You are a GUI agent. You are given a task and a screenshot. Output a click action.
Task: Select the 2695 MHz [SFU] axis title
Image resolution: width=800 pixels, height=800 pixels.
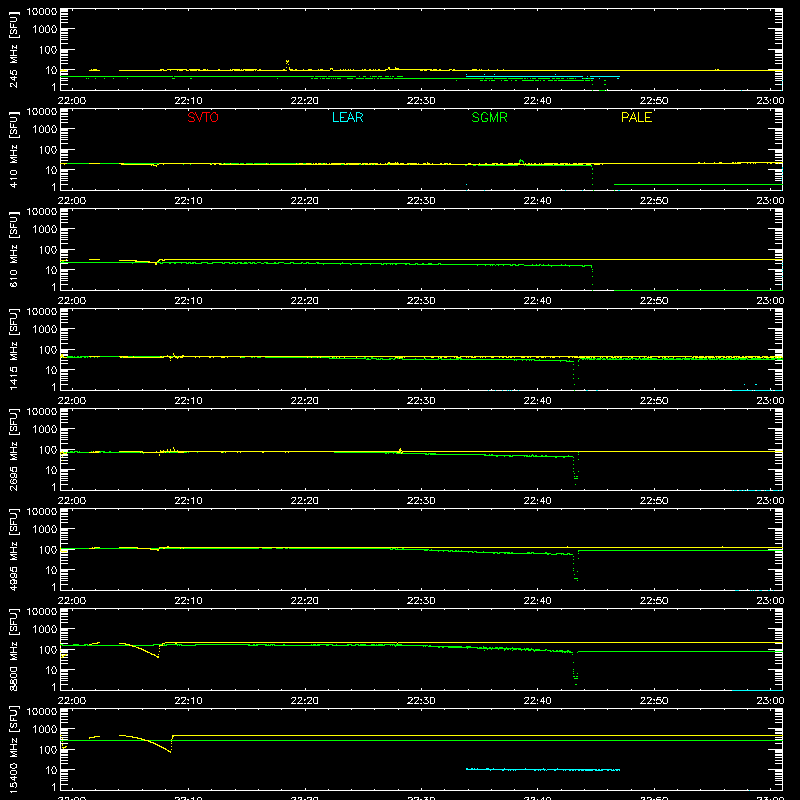14,449
